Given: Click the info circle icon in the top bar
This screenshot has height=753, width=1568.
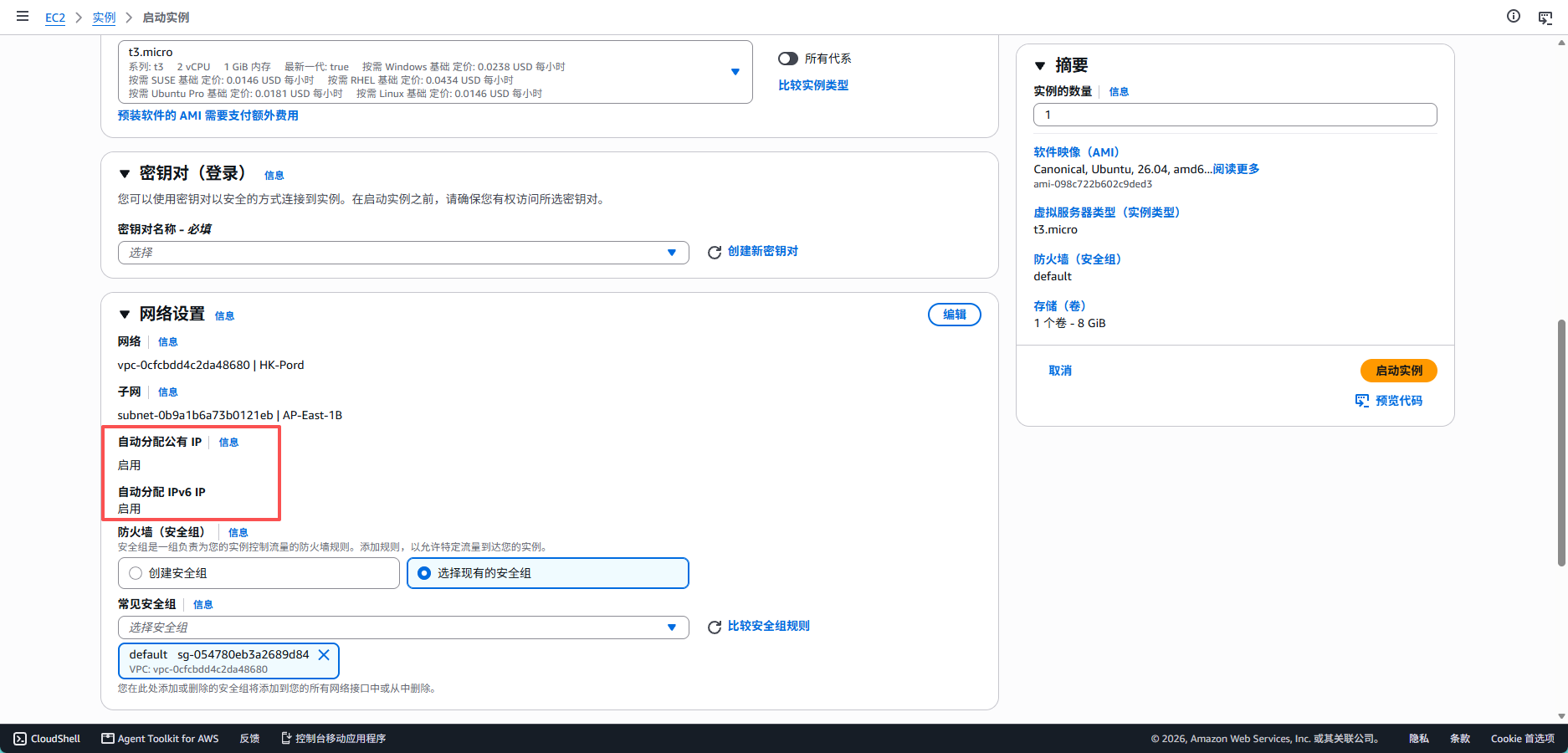Looking at the screenshot, I should point(1514,16).
